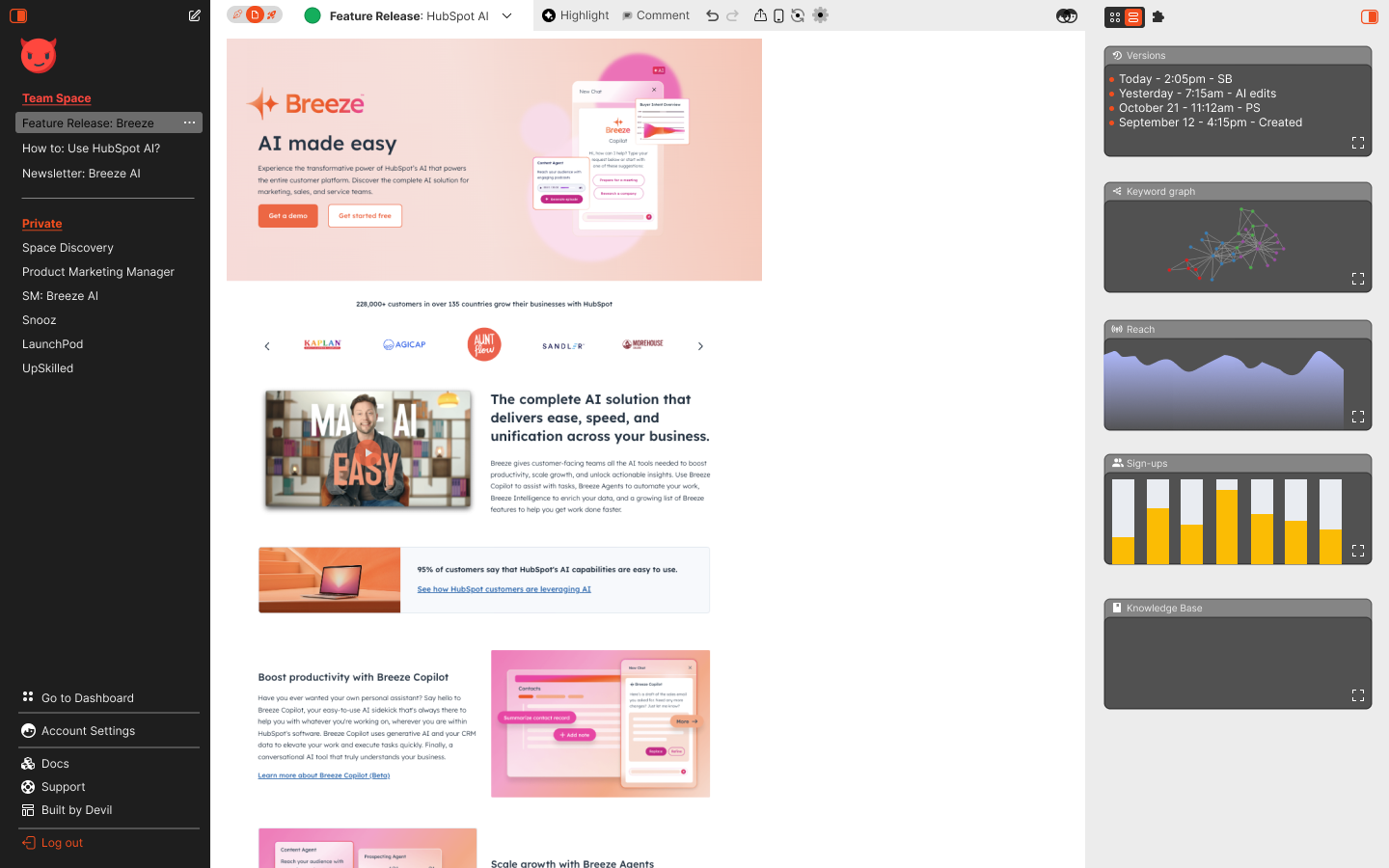Open Account Settings
Viewport: 1389px width, 868px height.
78,731
